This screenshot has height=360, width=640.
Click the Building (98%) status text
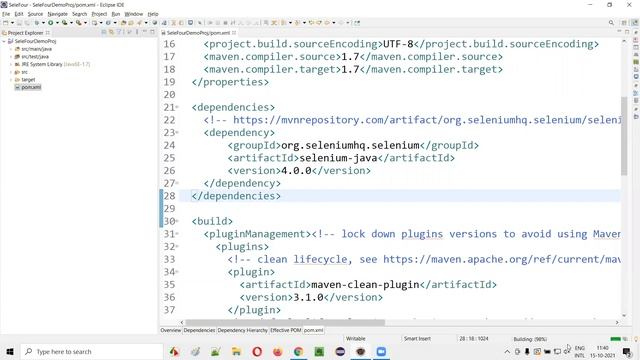tap(530, 339)
